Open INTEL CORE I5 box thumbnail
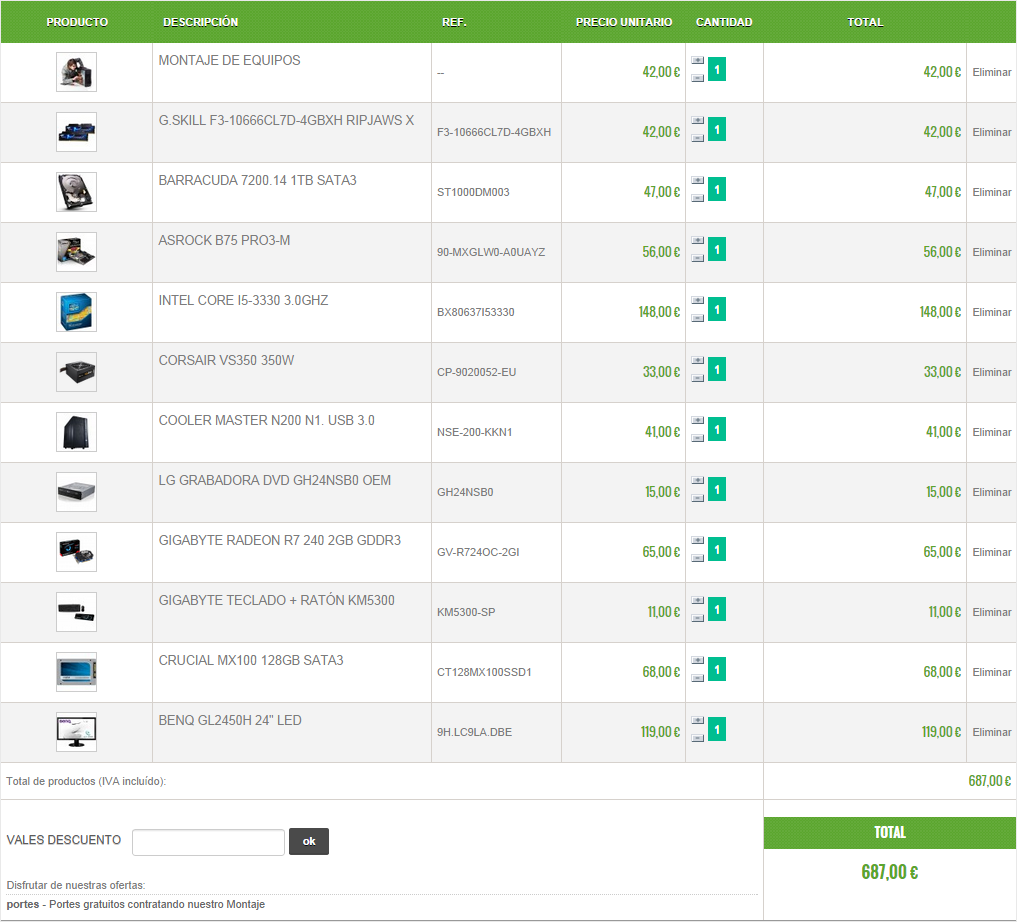 coord(77,312)
